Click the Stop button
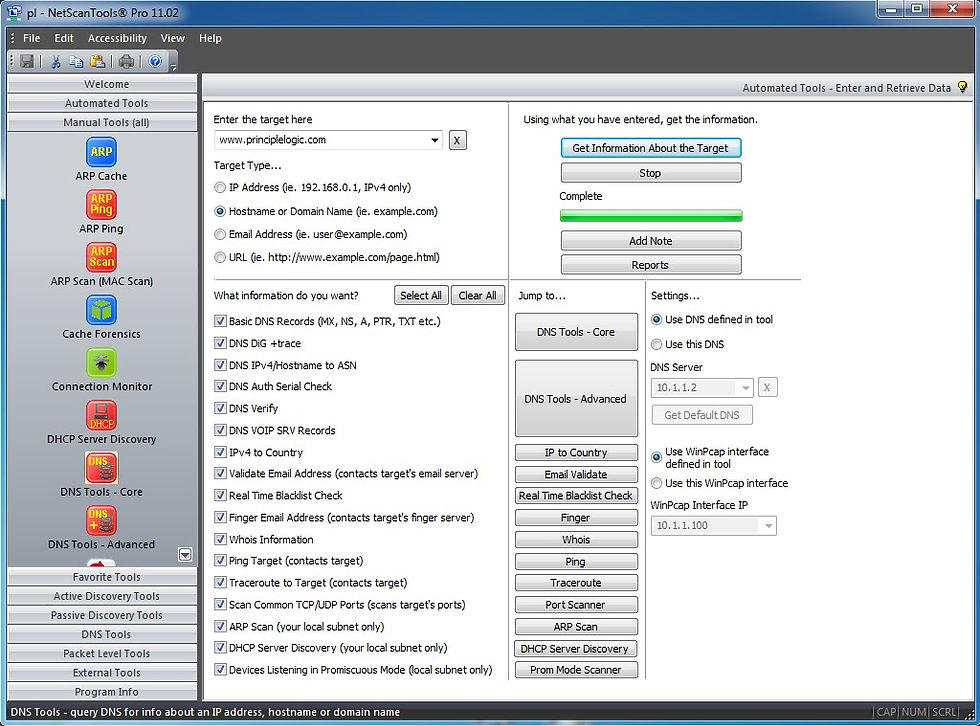 pyautogui.click(x=651, y=173)
